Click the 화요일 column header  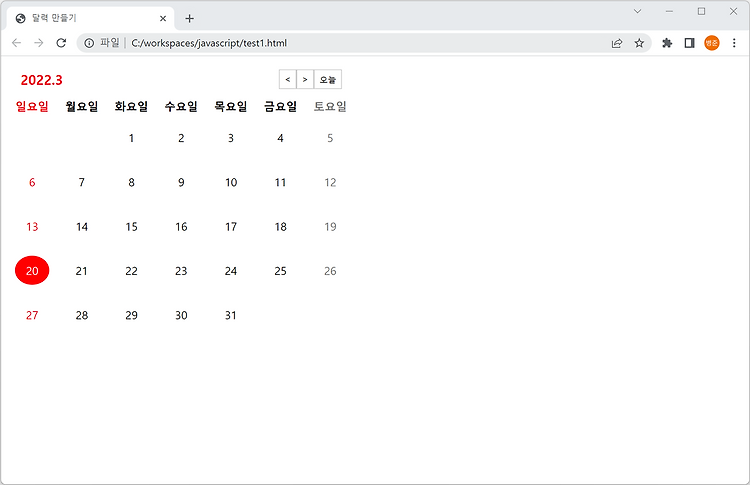point(132,106)
